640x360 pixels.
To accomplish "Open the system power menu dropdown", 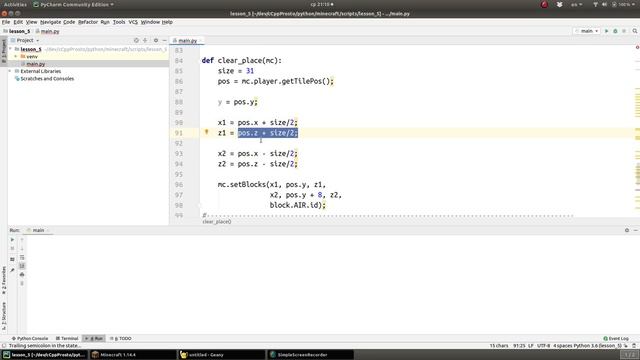I will coord(623,4).
